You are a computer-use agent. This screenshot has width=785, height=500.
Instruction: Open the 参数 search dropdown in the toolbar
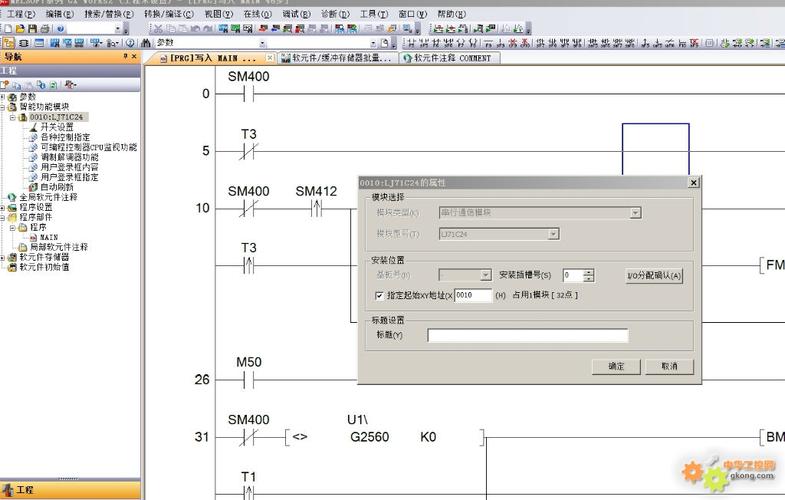[x=262, y=43]
